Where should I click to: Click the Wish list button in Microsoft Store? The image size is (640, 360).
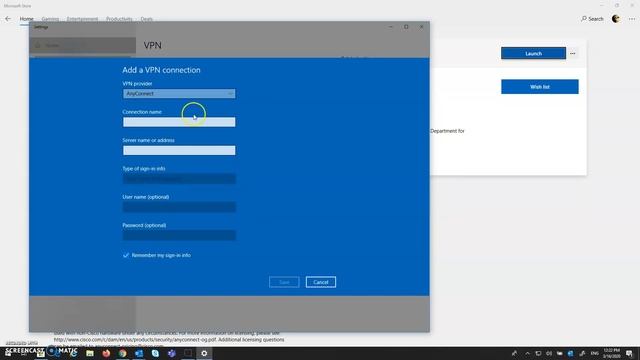click(540, 87)
